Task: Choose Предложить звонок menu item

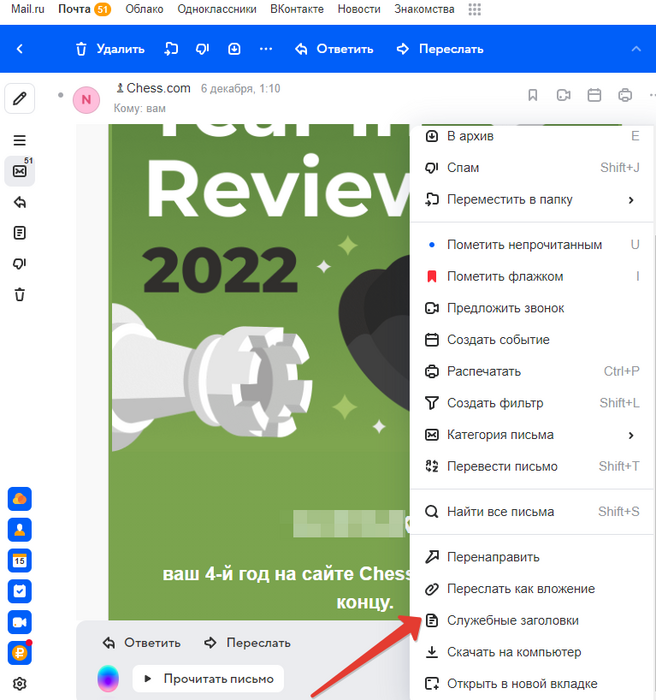Action: 532,308
